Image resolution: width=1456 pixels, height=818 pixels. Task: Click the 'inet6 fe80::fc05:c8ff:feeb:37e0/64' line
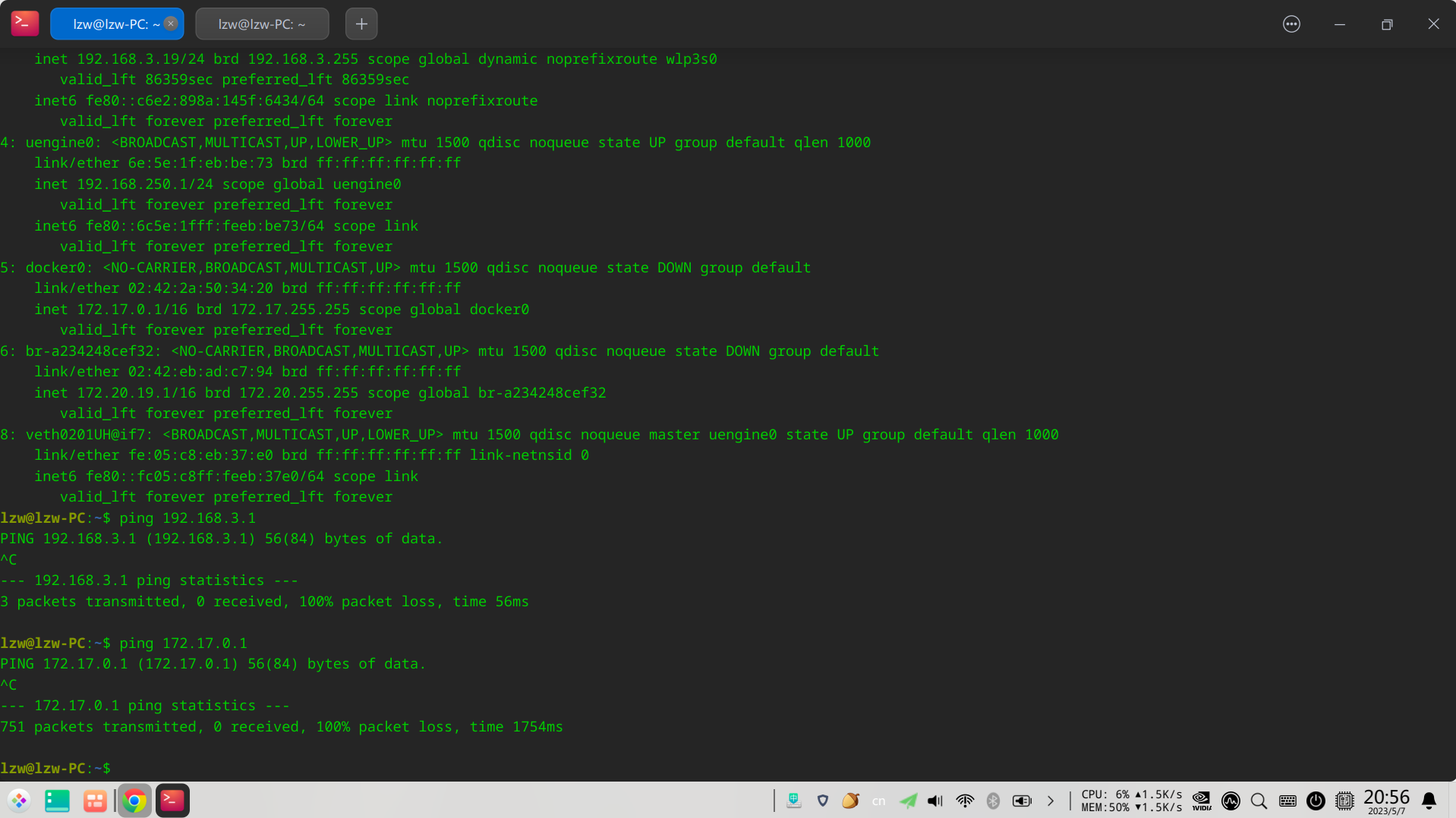click(226, 477)
